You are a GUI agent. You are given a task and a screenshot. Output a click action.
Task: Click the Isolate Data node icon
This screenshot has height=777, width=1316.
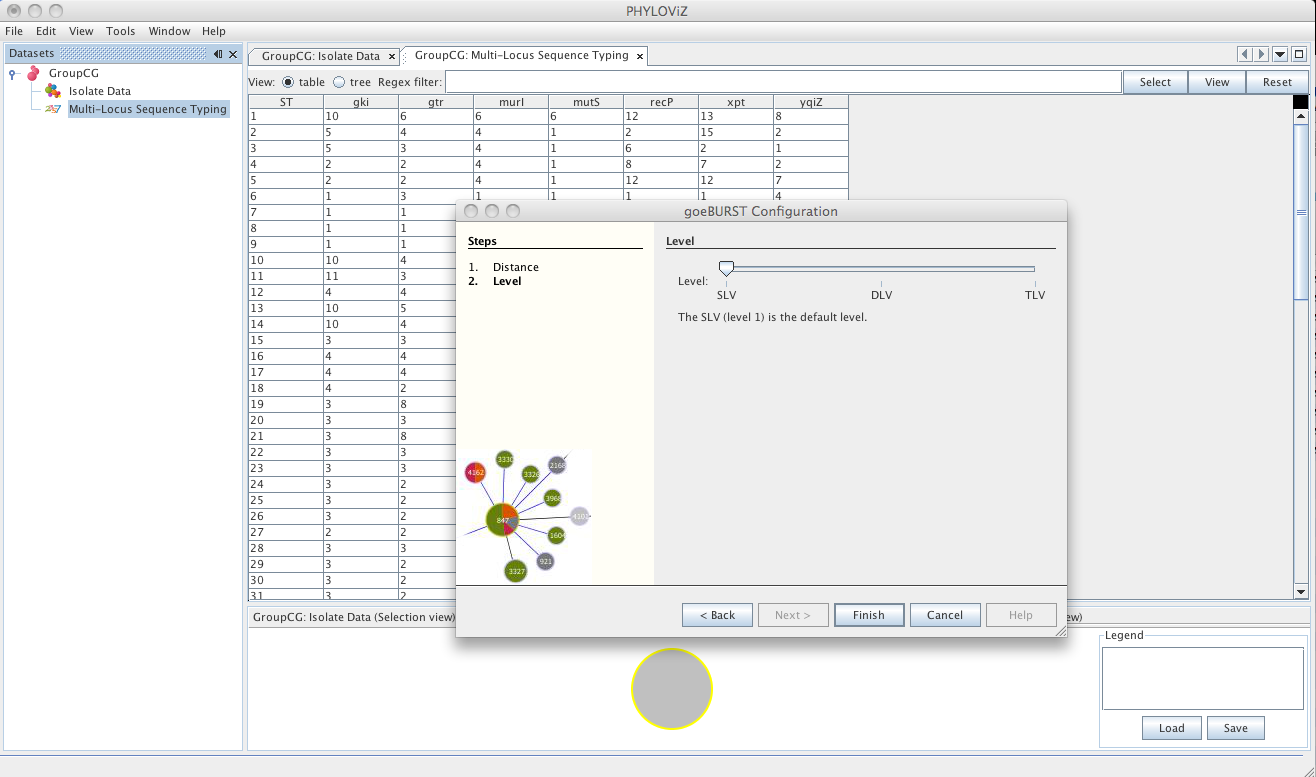[x=52, y=91]
